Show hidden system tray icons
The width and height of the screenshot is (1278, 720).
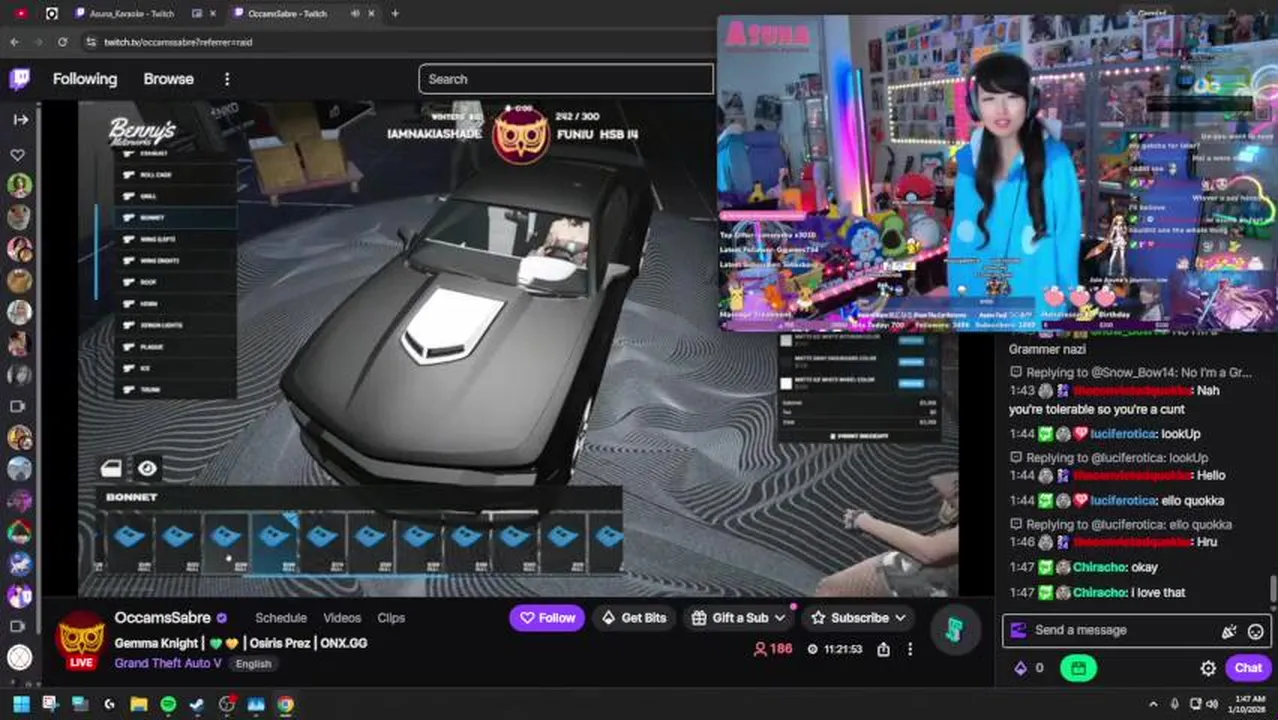pos(1153,704)
